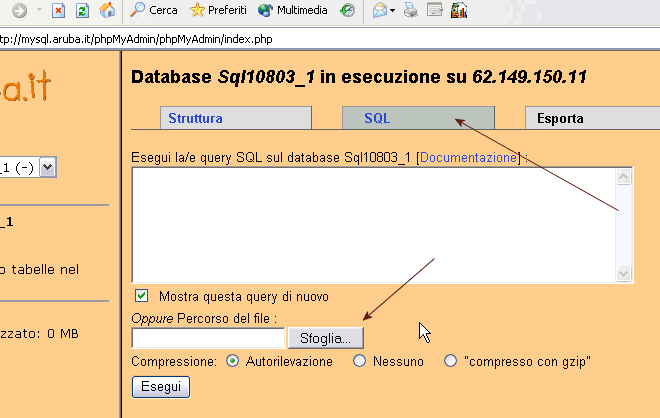Expand the forward button dropdown arrow
The image size is (660, 418).
[x=36, y=11]
